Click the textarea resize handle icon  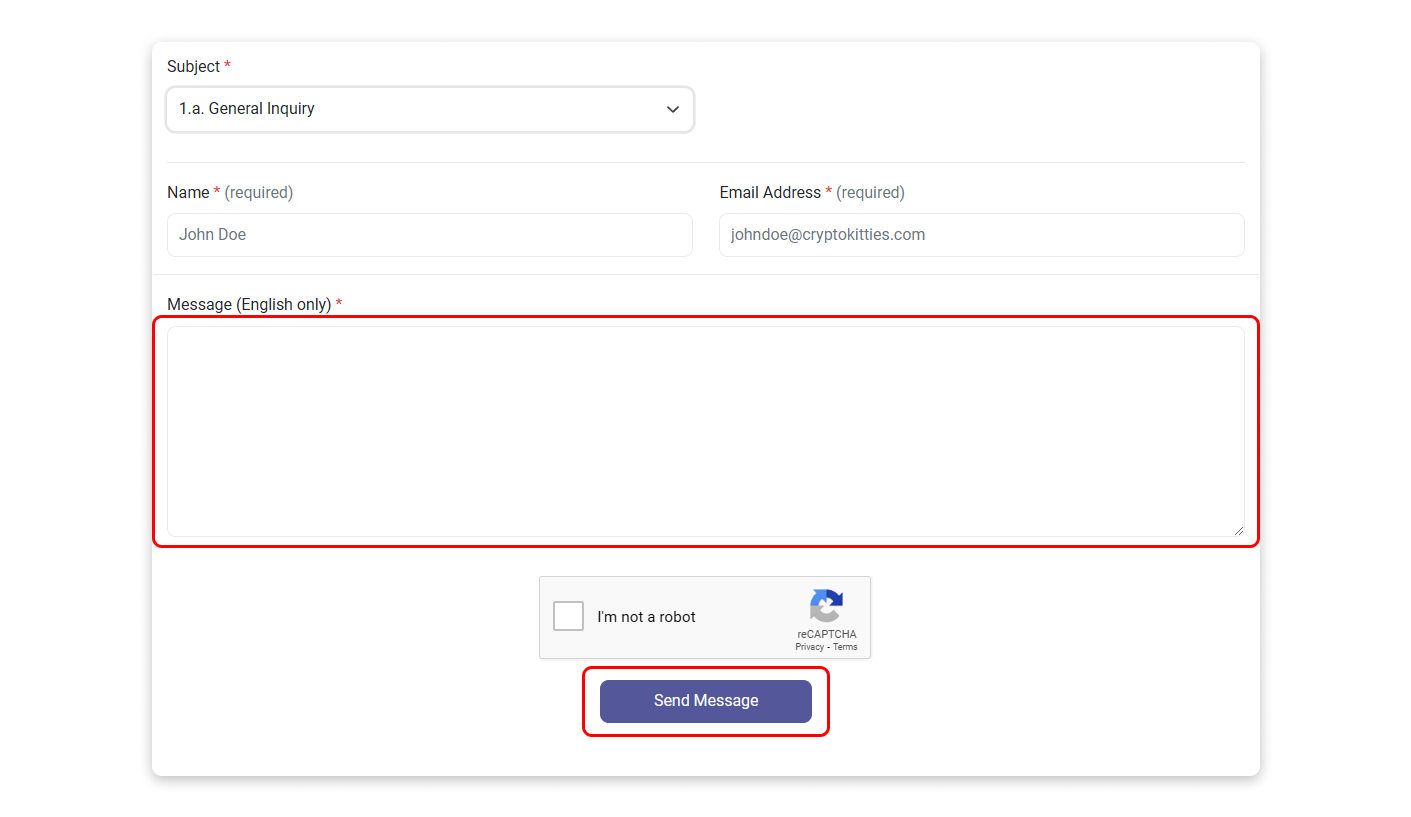(x=1238, y=530)
